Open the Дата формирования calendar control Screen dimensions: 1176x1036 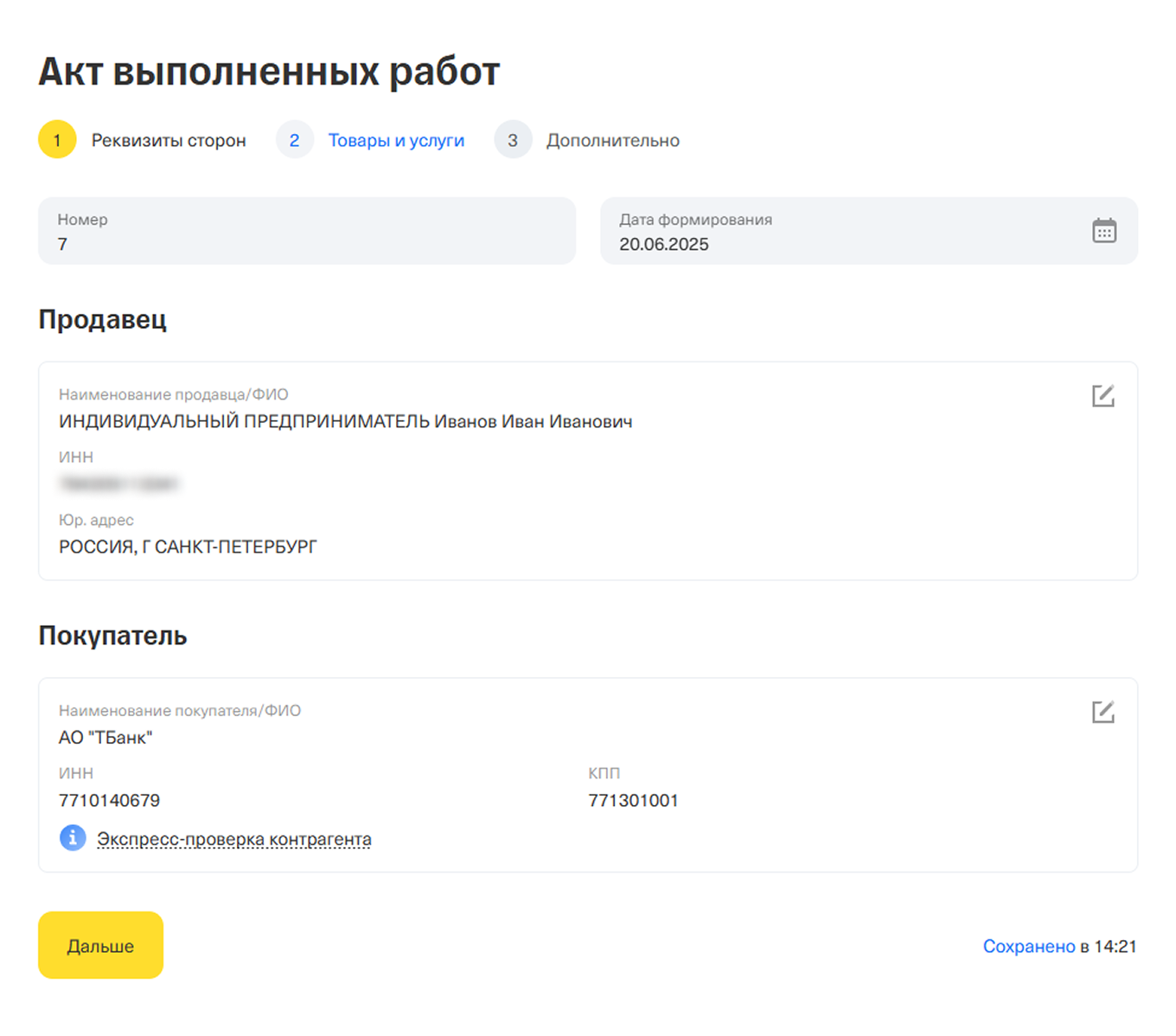1104,231
